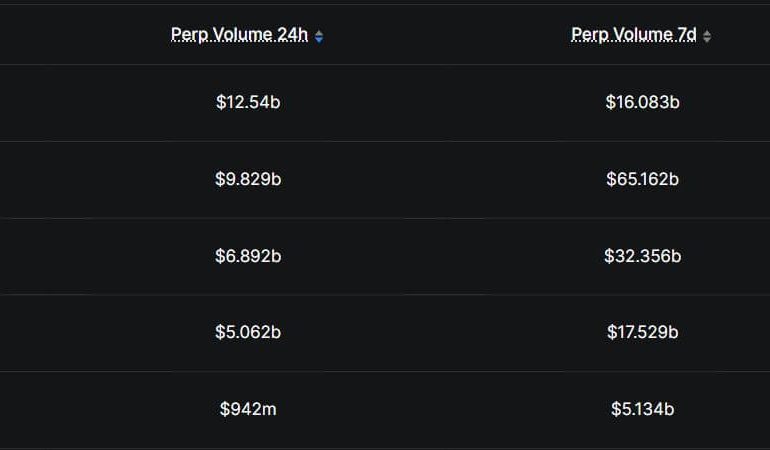Pick the $5.134b 7d volume cell
Screen dimensions: 770x450
pos(642,409)
